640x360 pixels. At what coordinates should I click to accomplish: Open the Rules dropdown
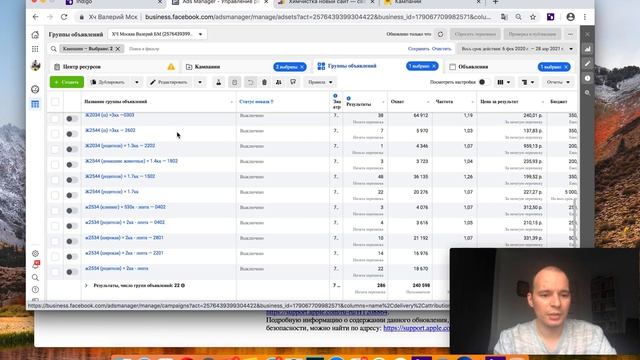(320, 82)
